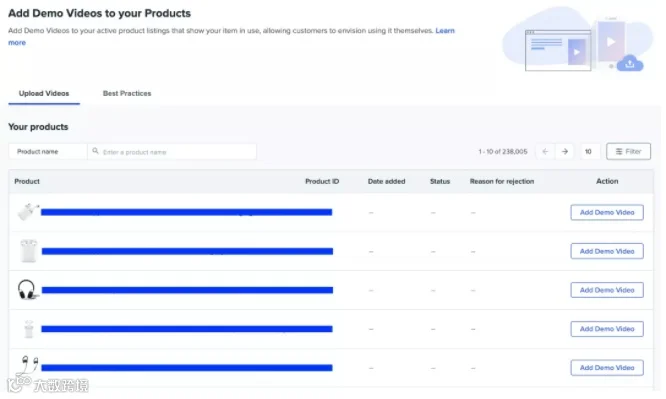666x399 pixels.
Task: Focus the product name search field
Action: pos(172,152)
